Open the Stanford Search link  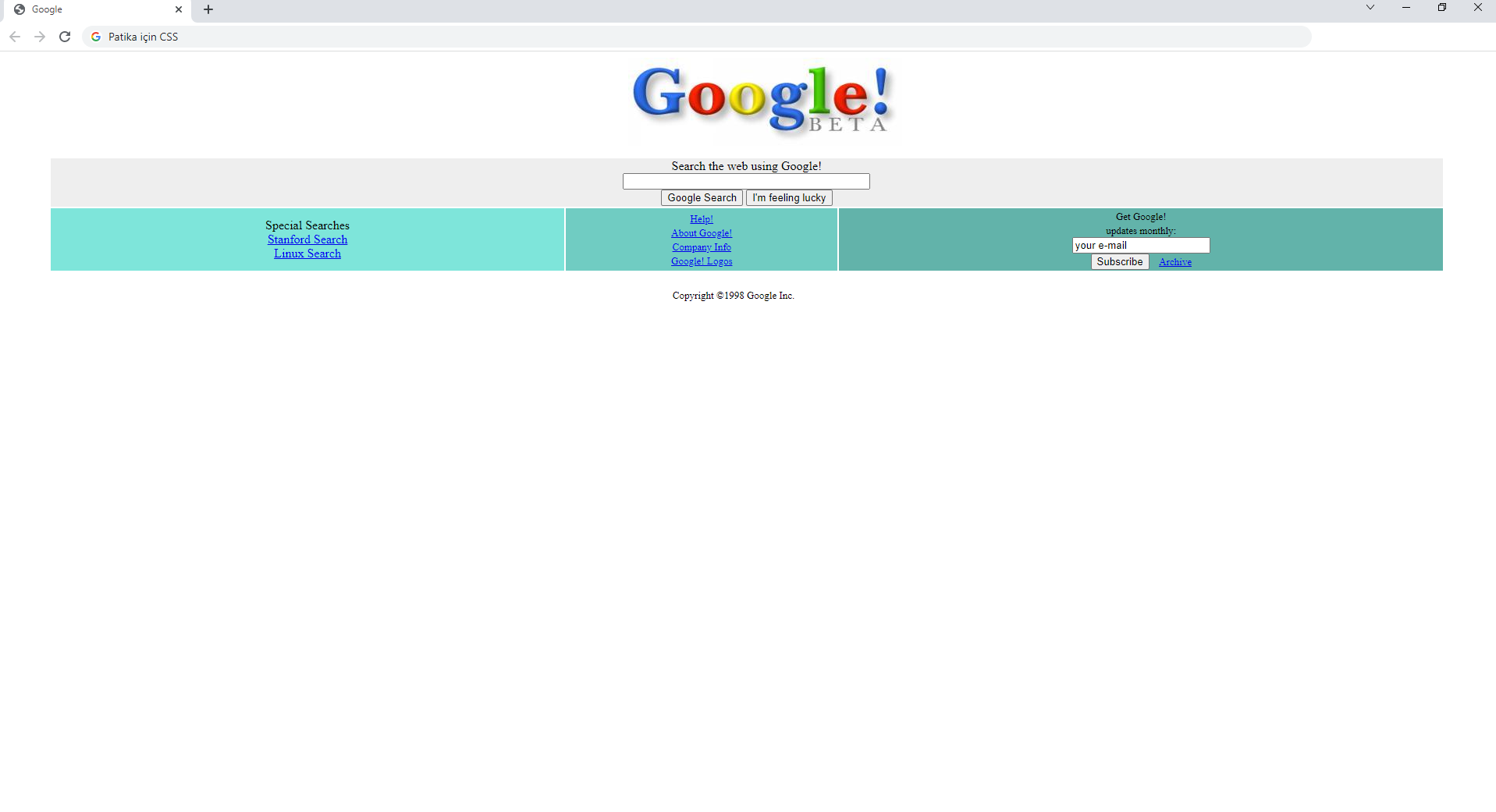coord(307,239)
